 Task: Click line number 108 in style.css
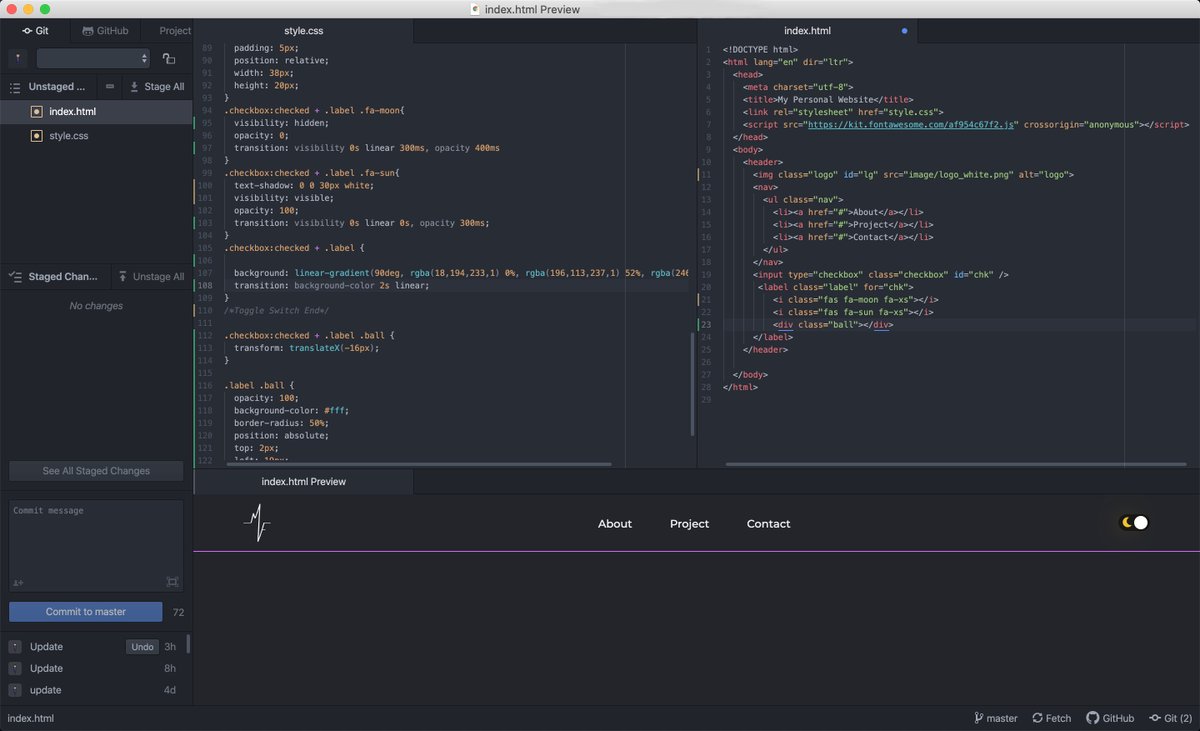pyautogui.click(x=205, y=286)
